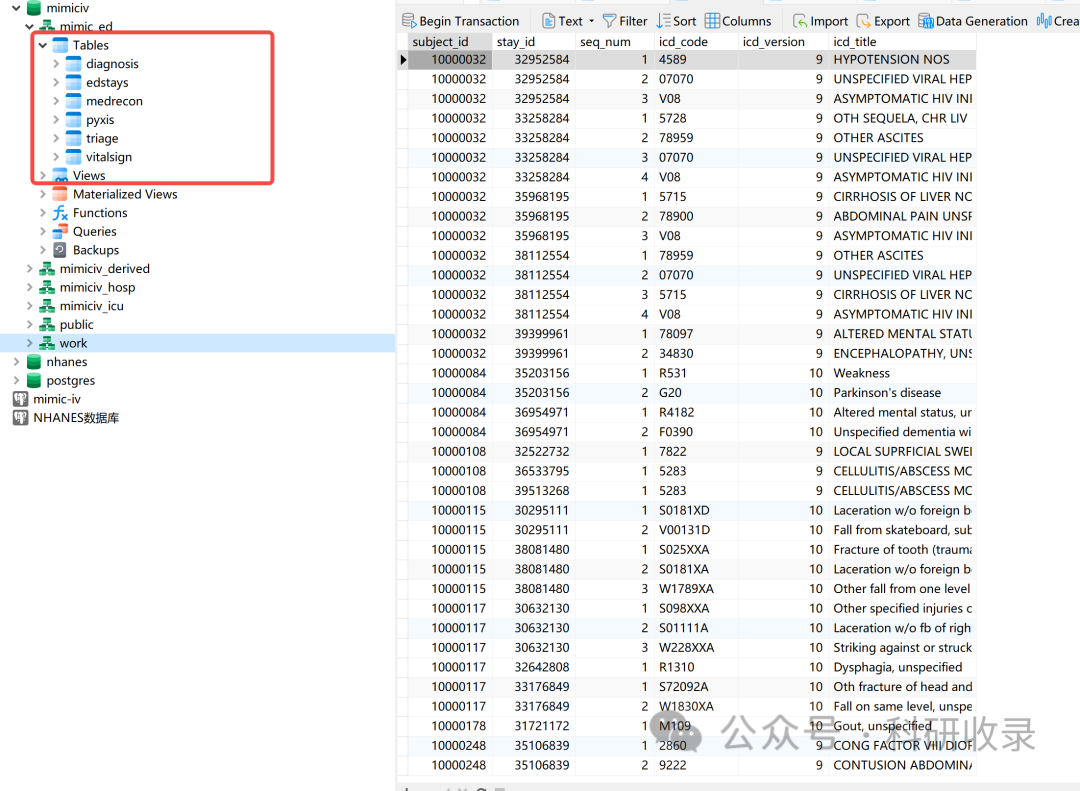Click the mimic-iv connection icon
The image size is (1080, 791).
[x=20, y=398]
